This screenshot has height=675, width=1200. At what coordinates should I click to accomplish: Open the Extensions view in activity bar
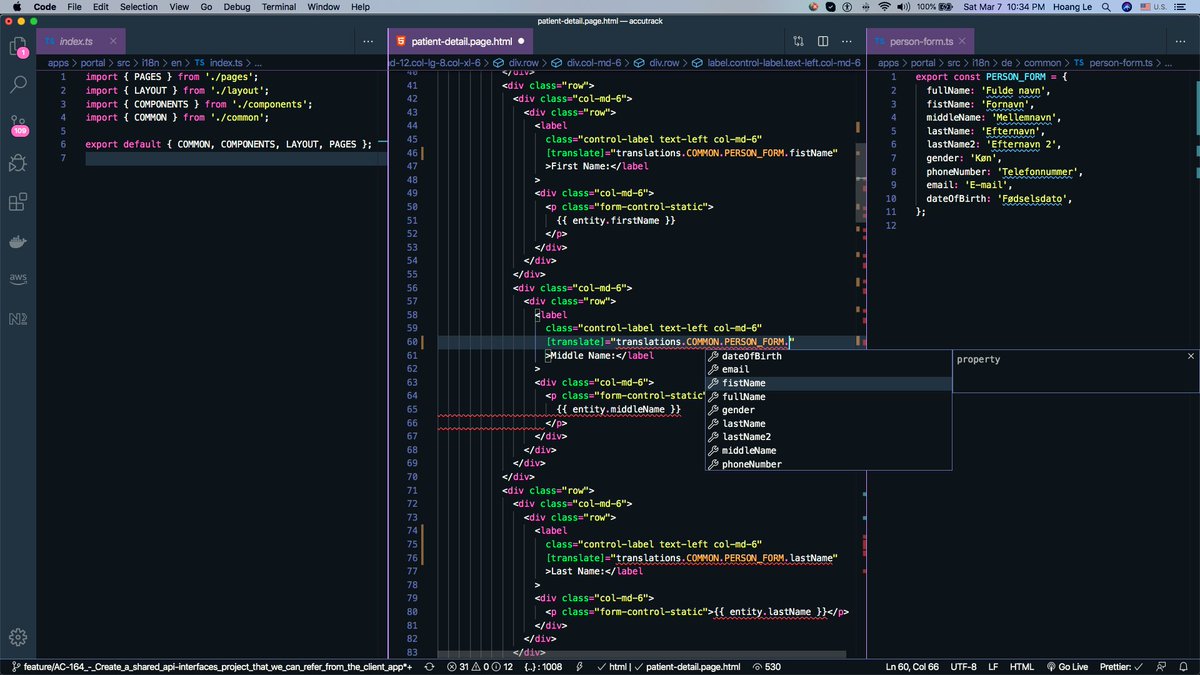coord(18,203)
